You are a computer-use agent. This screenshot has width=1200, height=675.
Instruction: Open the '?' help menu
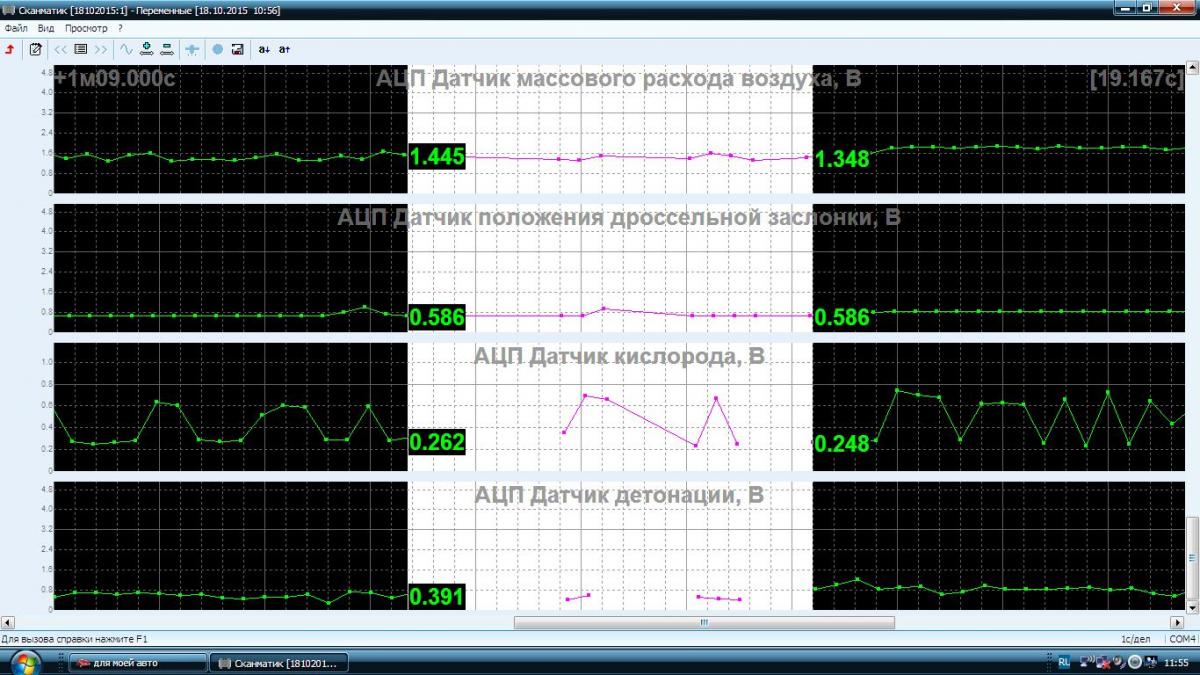coord(120,28)
